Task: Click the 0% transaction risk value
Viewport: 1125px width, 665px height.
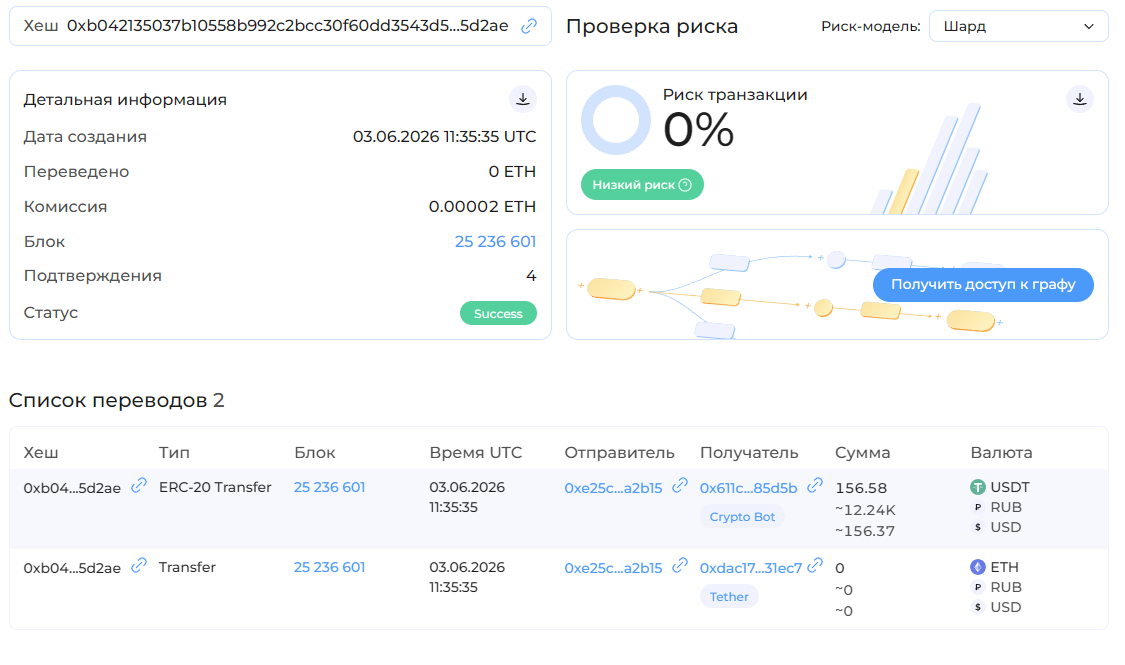Action: [698, 130]
